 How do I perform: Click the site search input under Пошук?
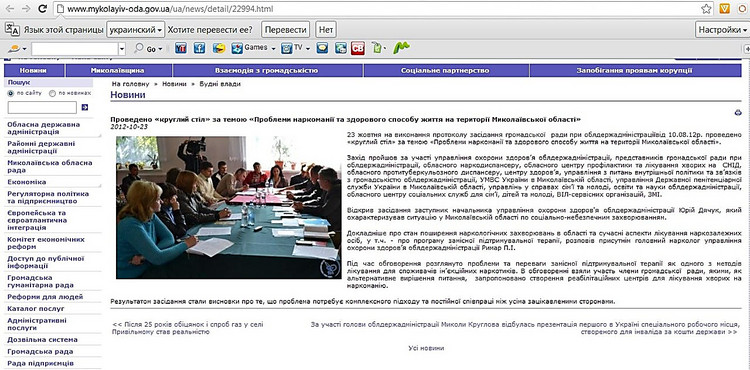(42, 108)
